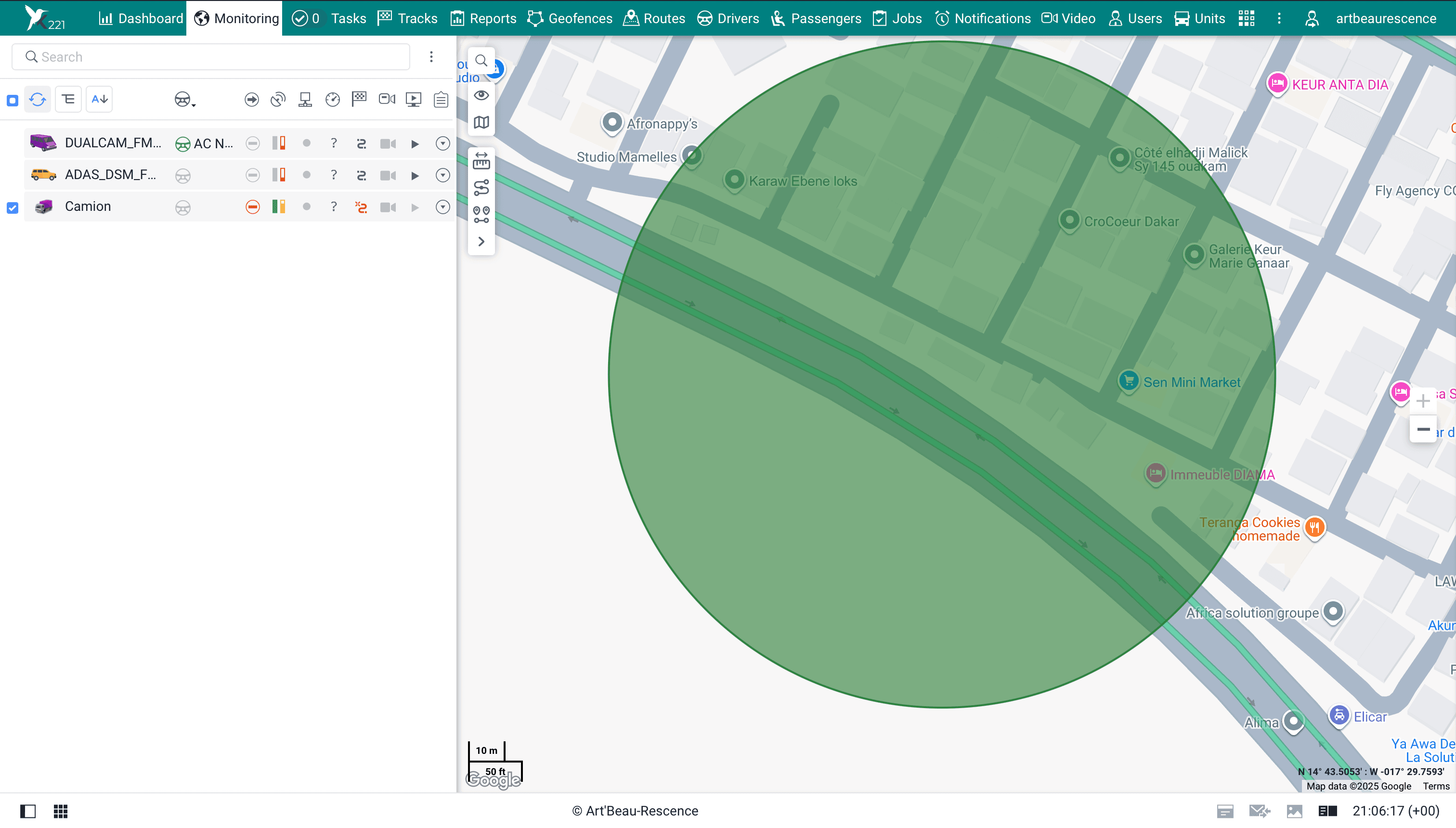Image resolution: width=1456 pixels, height=828 pixels.
Task: Click the checkered flag icon in list header
Action: click(360, 99)
